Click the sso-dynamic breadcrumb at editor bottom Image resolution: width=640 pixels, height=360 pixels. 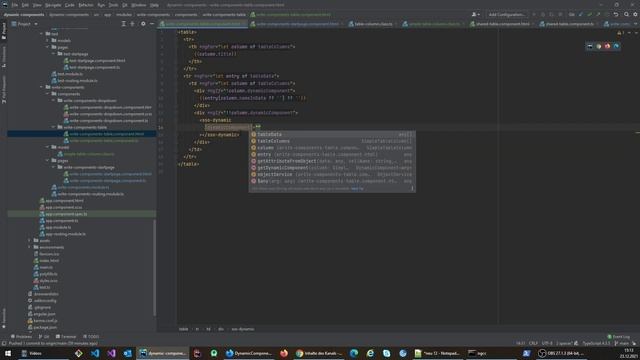point(243,329)
